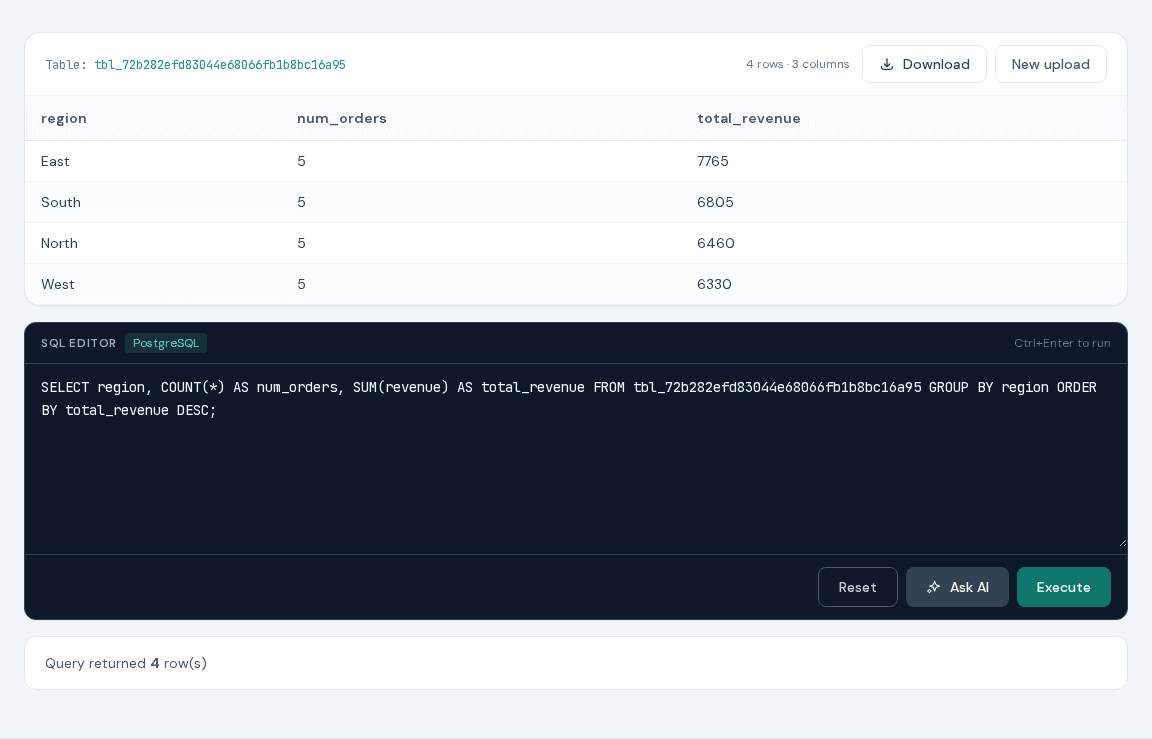Click inside the SQL query text area

pos(575,458)
